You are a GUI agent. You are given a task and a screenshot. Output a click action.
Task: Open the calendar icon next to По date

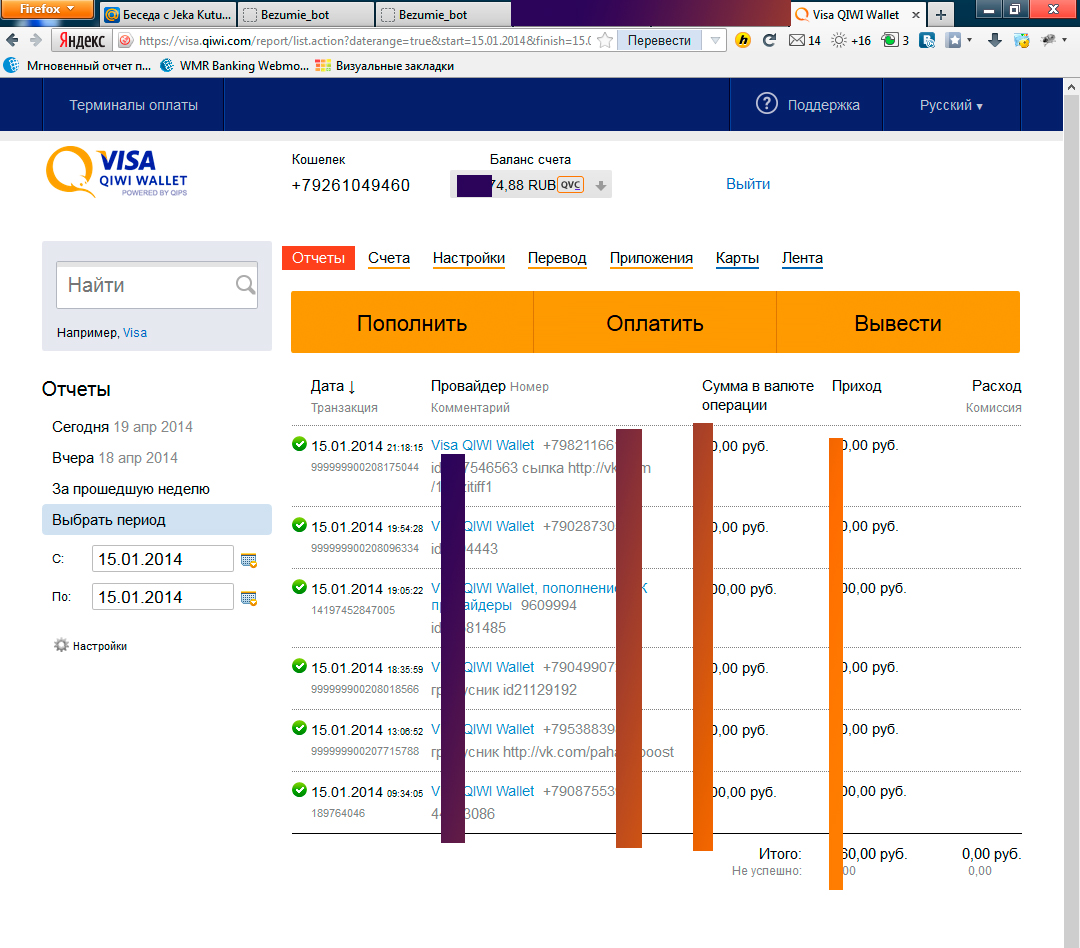(249, 598)
